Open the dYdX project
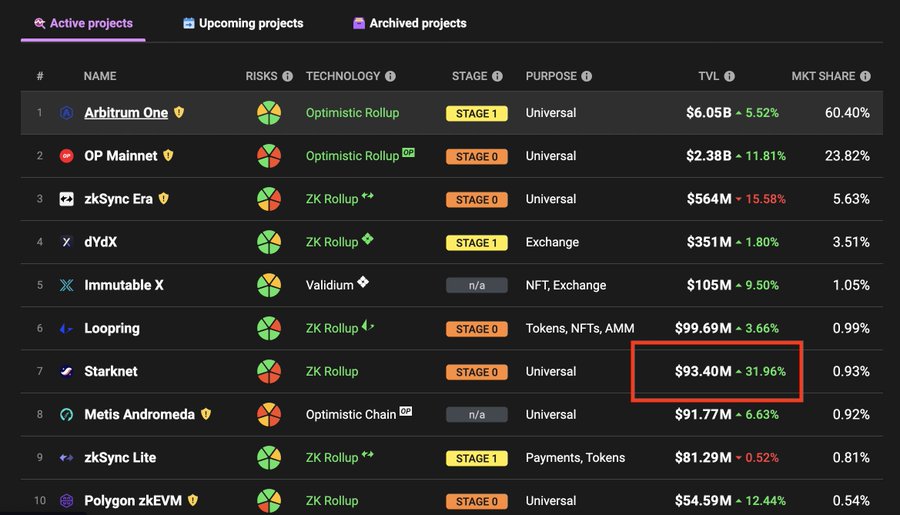This screenshot has width=900, height=515. [x=100, y=242]
